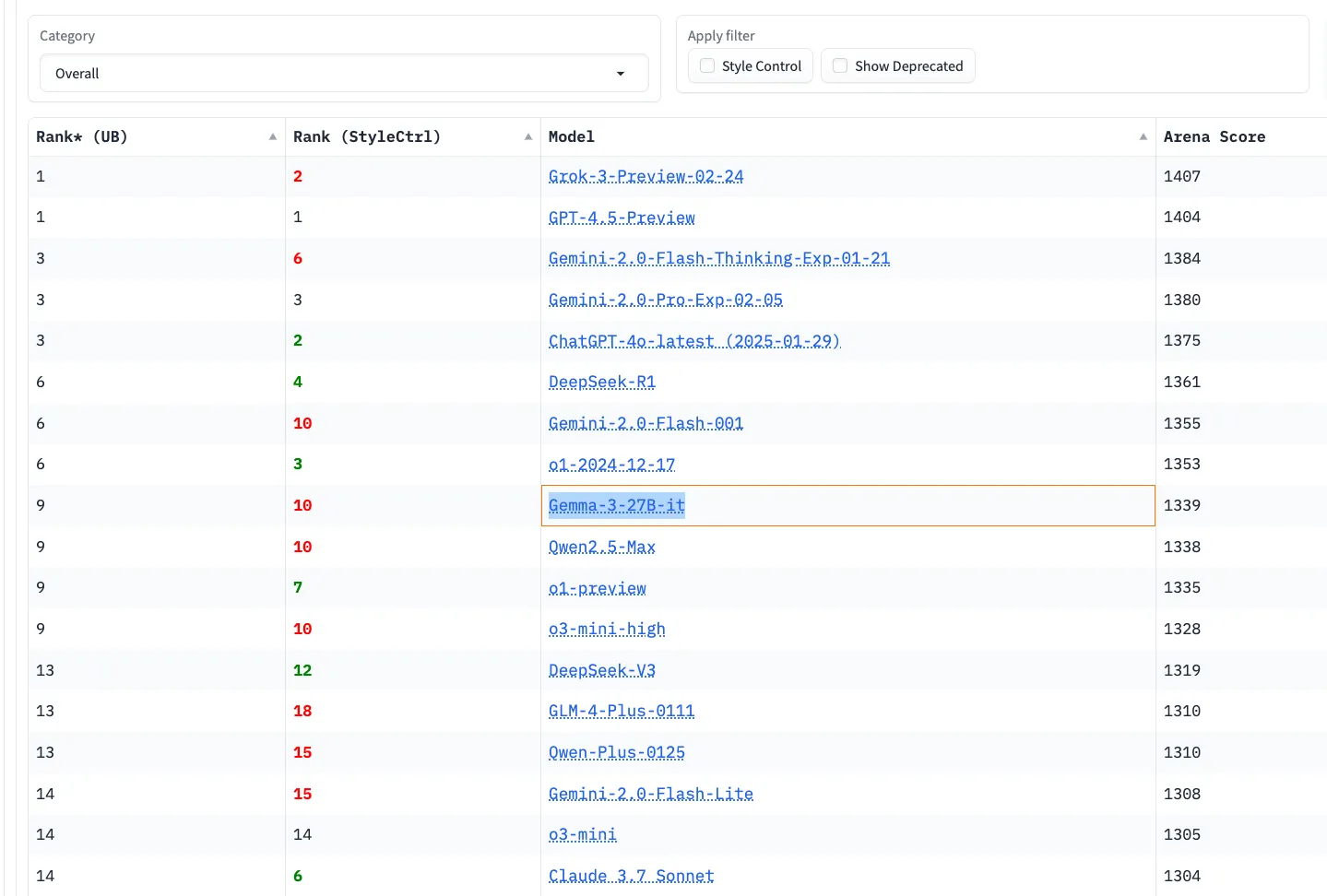Open the o3-mini-high model link
Screen dimensions: 1327x896
(607, 629)
